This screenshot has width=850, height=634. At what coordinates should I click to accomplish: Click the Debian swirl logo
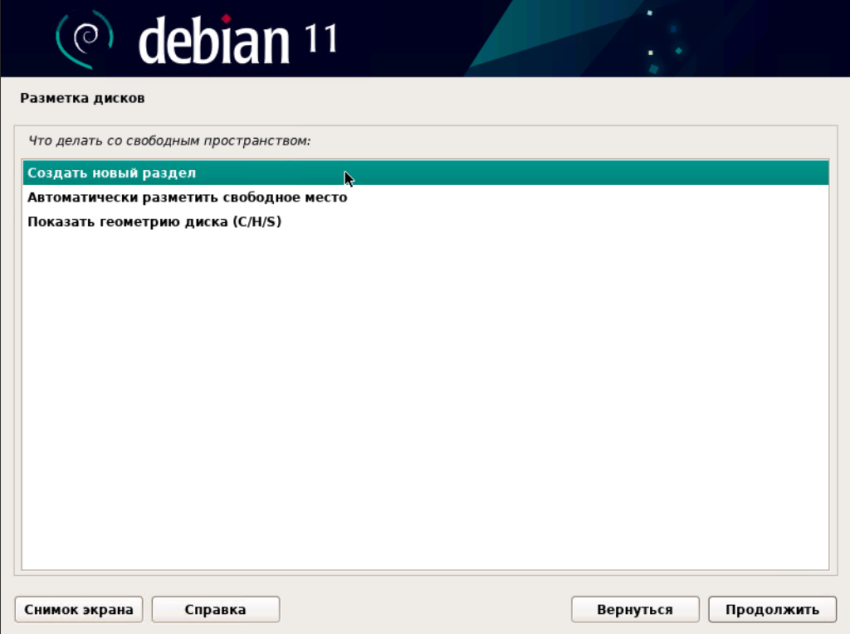click(x=85, y=39)
